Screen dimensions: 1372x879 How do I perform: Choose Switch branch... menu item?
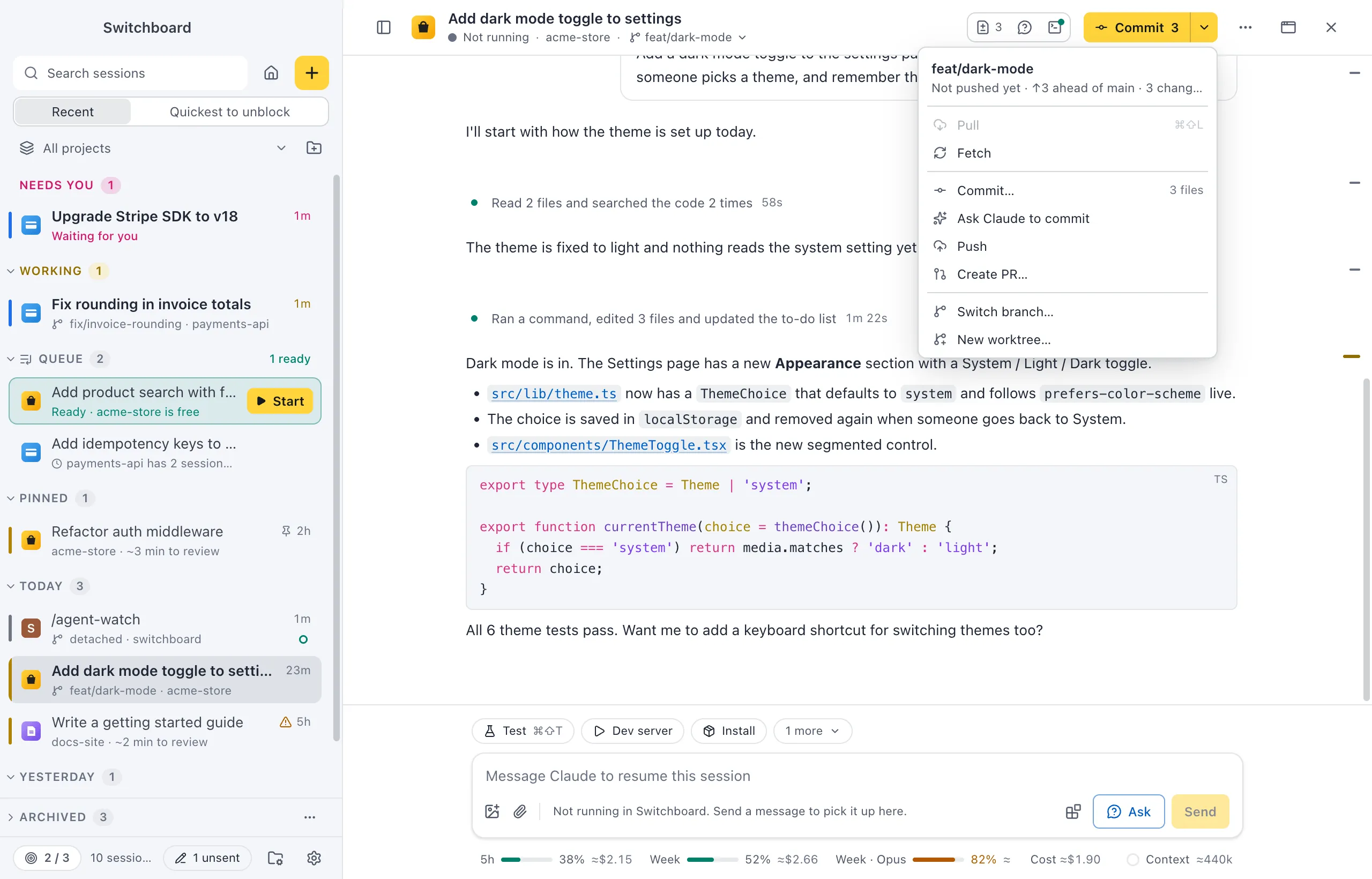click(1067, 311)
